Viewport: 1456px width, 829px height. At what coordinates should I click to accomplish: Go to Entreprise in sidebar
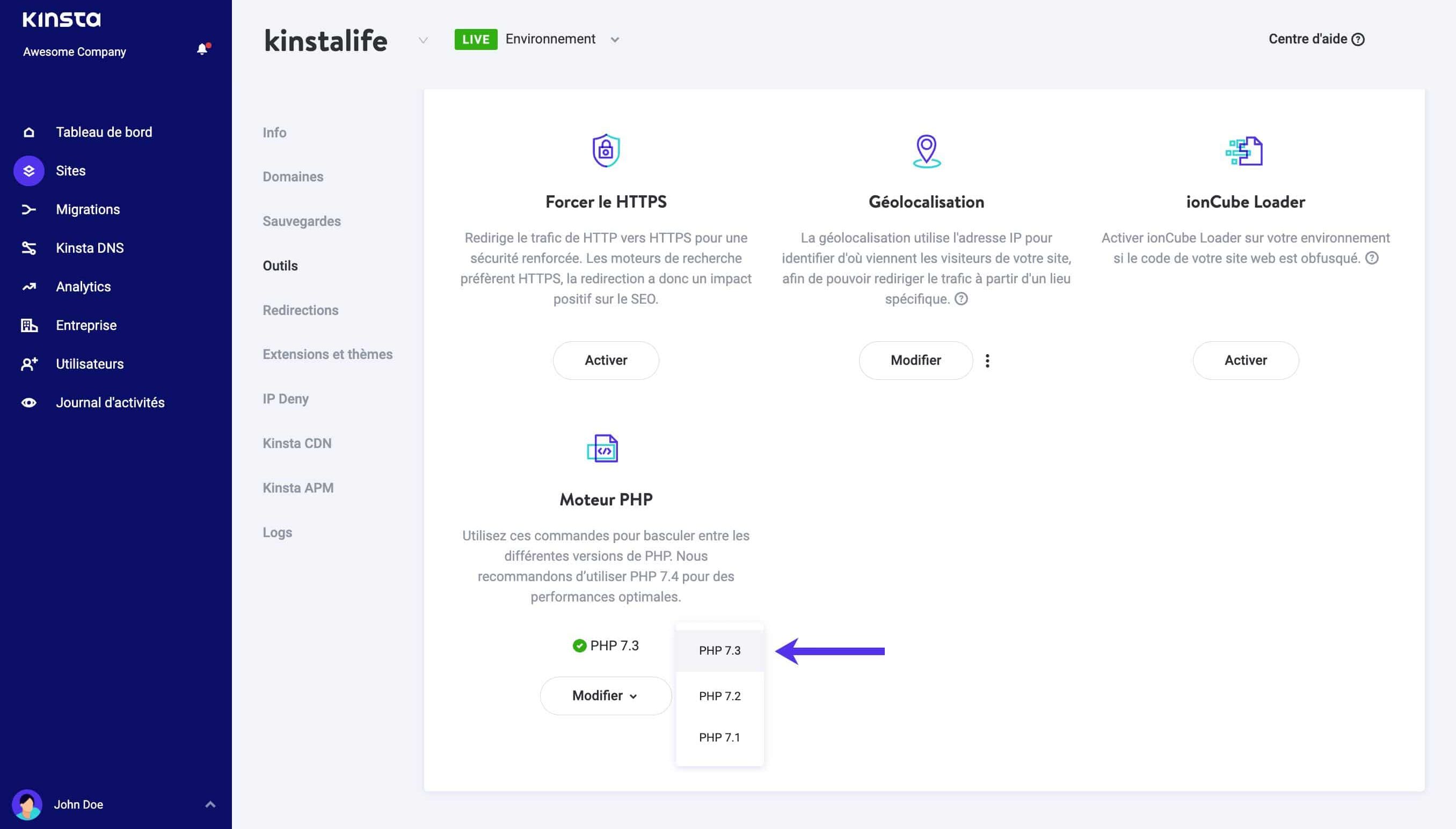[x=86, y=326]
